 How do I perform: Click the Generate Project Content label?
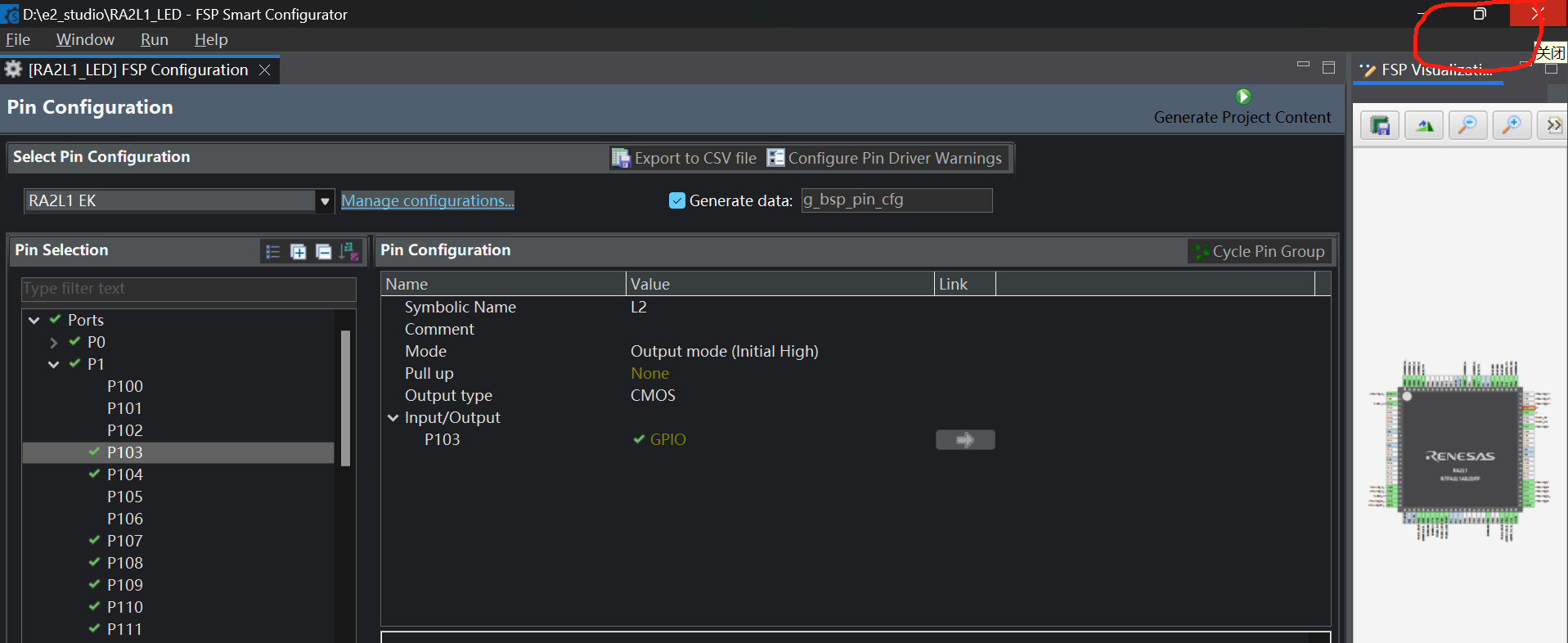[1242, 117]
